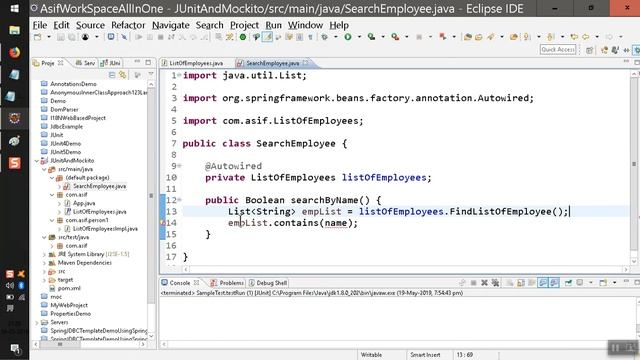Toggle Show Console When Standard Out Changes
The image size is (640, 360).
click(x=542, y=282)
